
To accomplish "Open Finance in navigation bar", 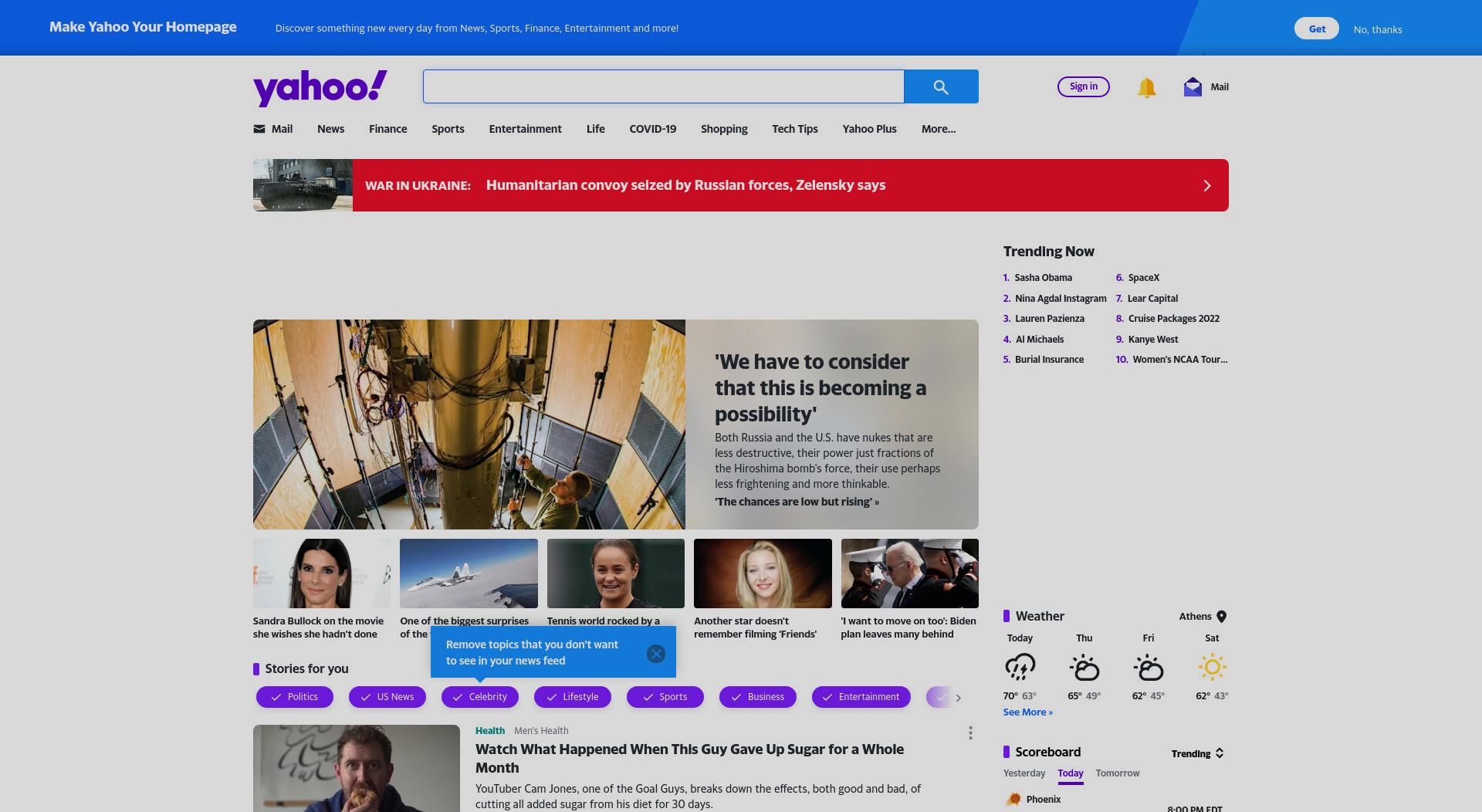I will pyautogui.click(x=387, y=129).
